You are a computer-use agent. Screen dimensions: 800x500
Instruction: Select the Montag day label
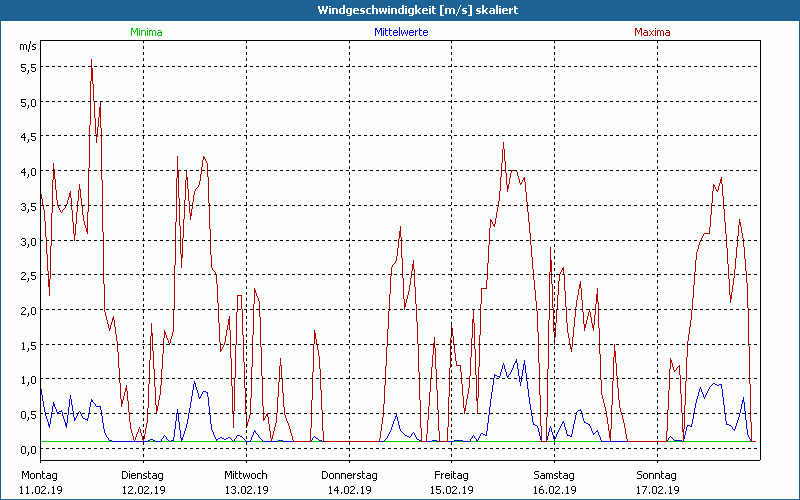(x=40, y=475)
